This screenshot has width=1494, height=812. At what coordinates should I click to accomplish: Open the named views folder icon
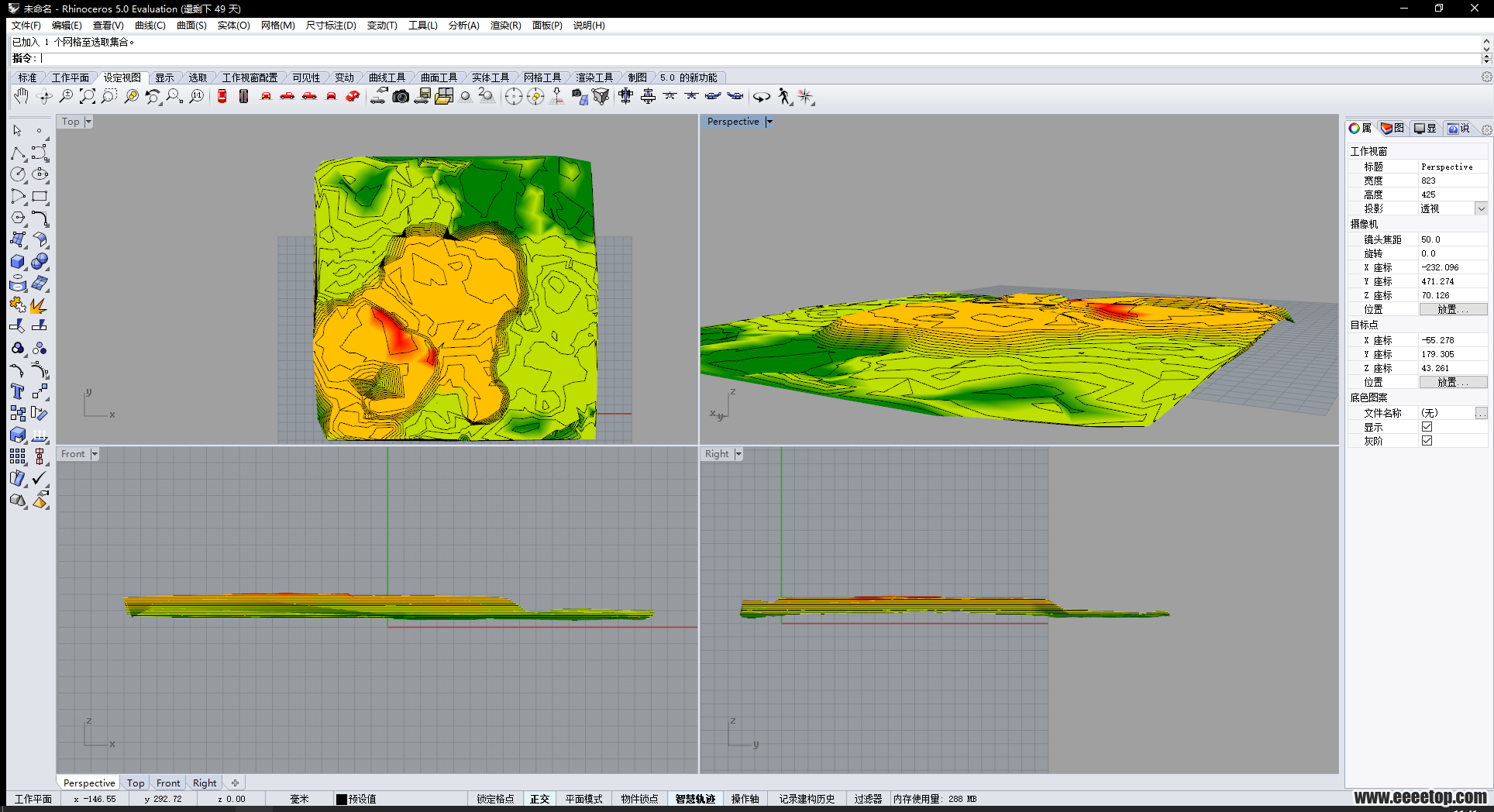pyautogui.click(x=444, y=96)
